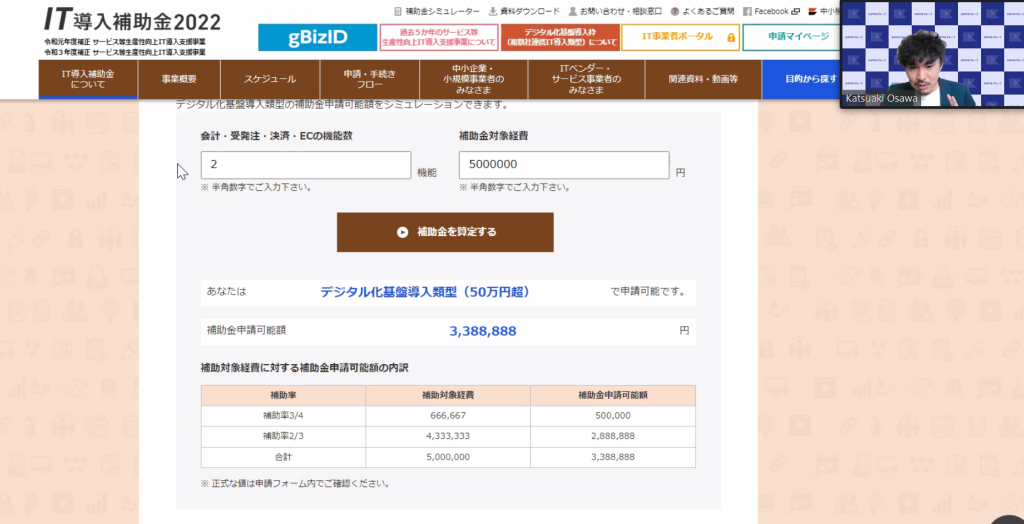Open the 事業概要 navigation menu
Screen dimensions: 1024x524
click(179, 79)
